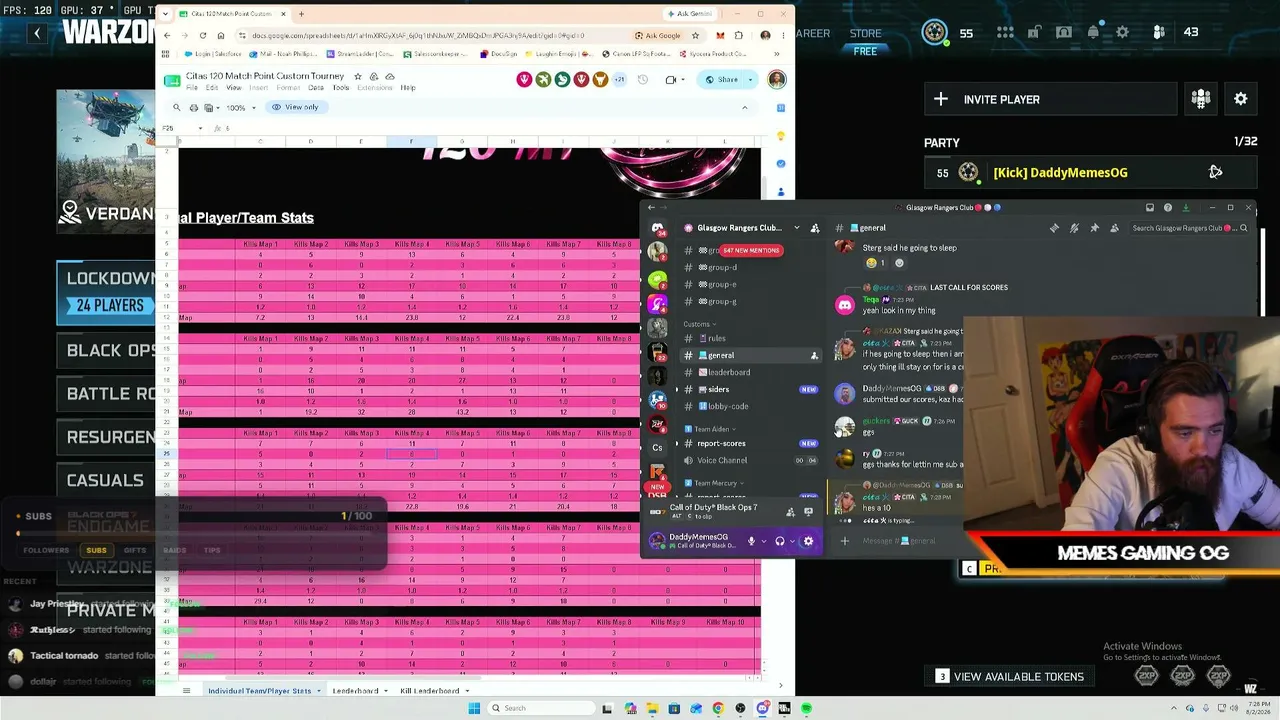Viewport: 1280px width, 720px height.
Task: Open the Name box dropdown for F25
Action: [x=200, y=128]
